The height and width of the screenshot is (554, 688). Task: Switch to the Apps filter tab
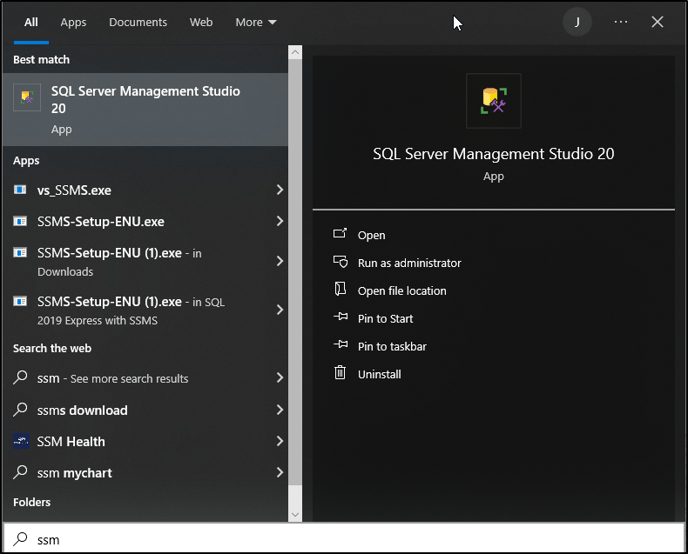pos(73,22)
